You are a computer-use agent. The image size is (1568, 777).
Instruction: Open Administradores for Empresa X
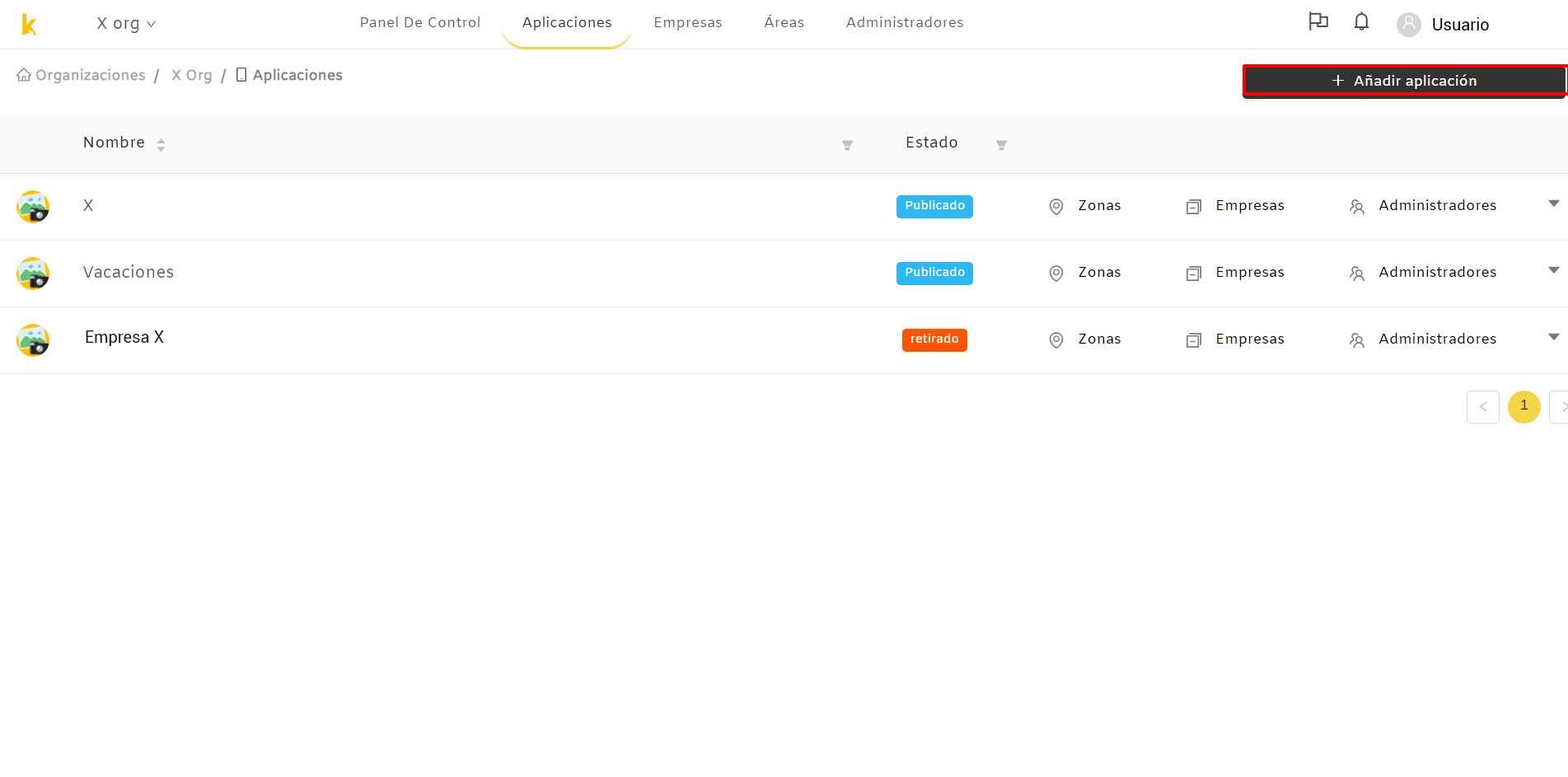pyautogui.click(x=1438, y=339)
